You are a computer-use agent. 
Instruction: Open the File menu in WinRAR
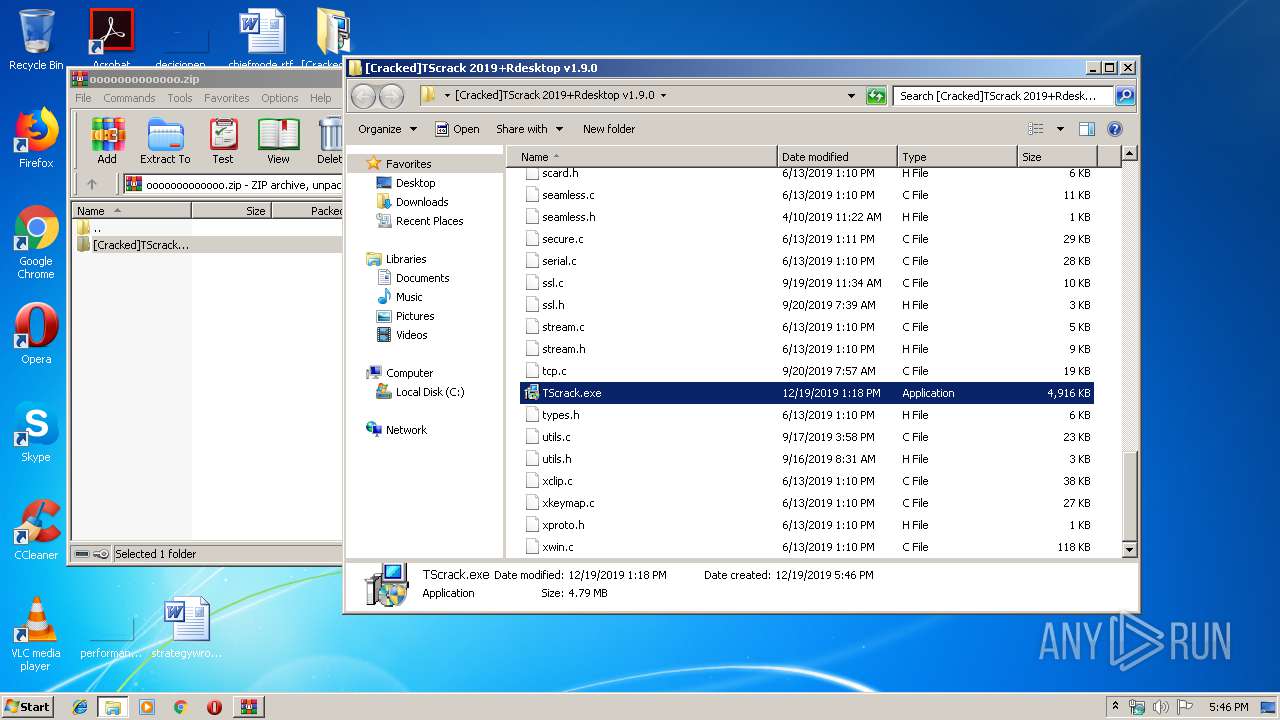click(x=83, y=98)
